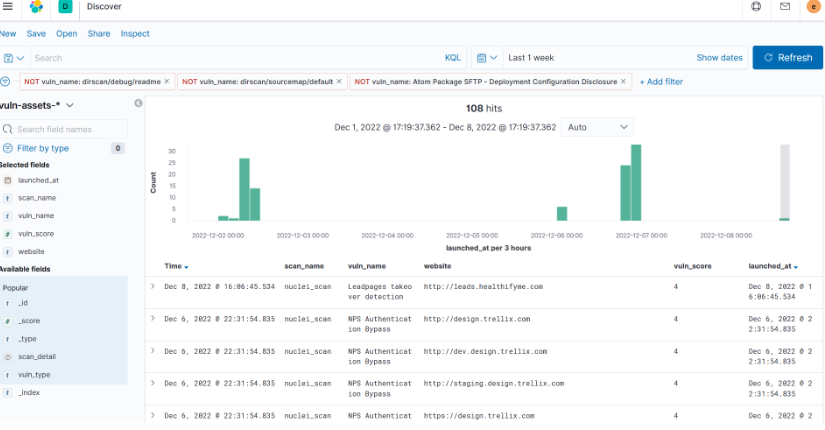825x430 pixels.
Task: Click the _score number type icon
Action: coord(7,321)
